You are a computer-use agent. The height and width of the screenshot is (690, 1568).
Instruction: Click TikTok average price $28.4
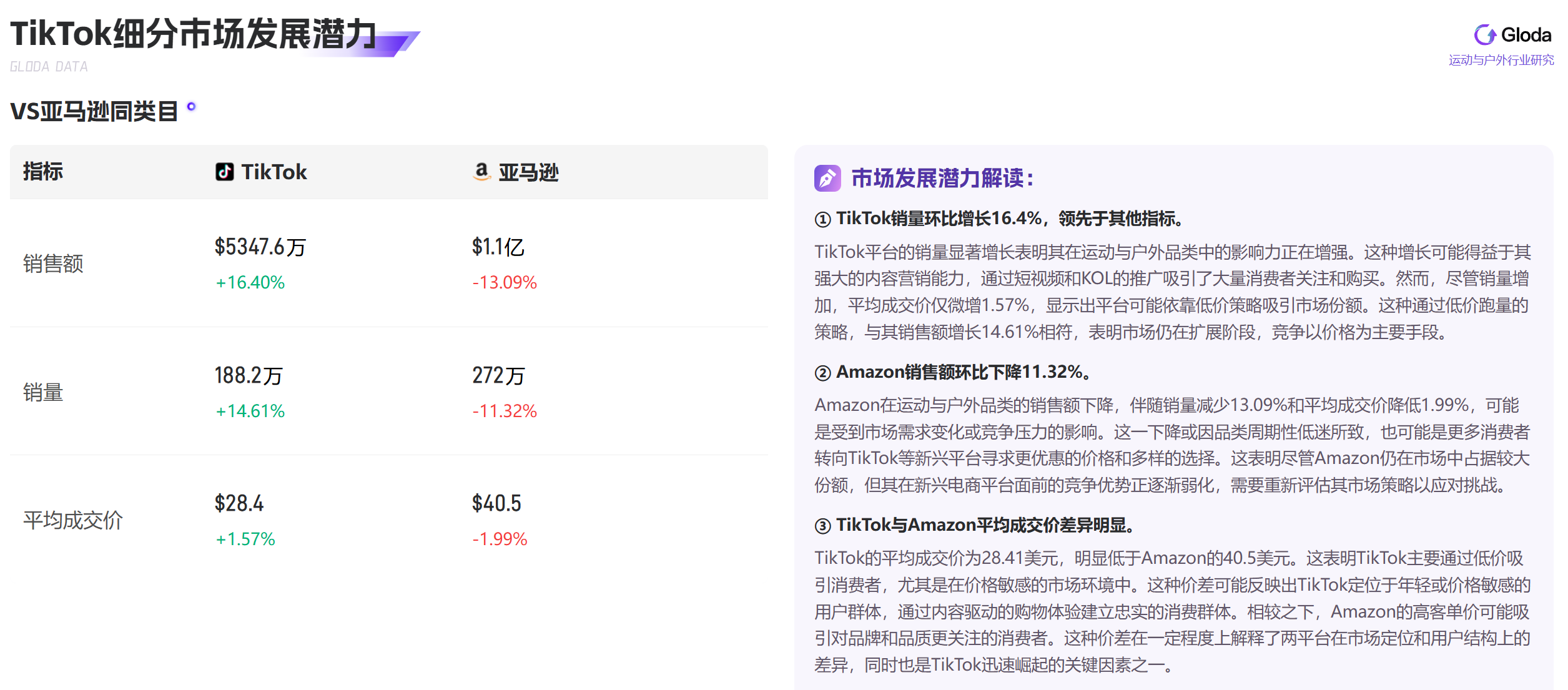239,503
